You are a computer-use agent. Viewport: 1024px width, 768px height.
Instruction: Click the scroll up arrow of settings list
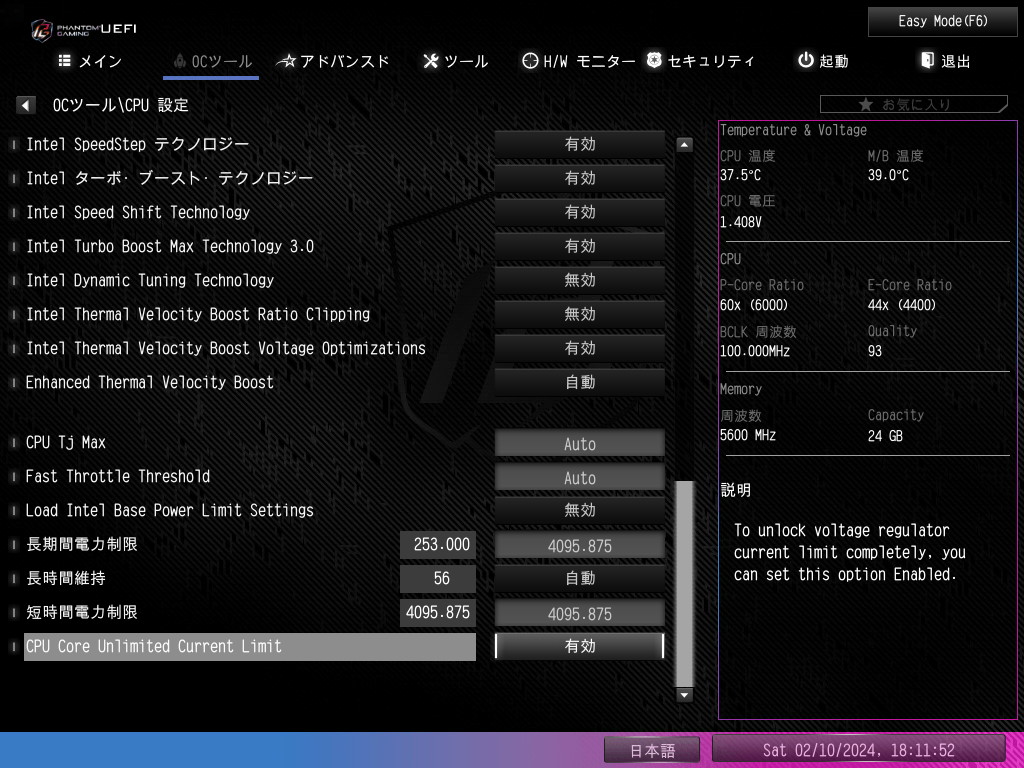[684, 144]
